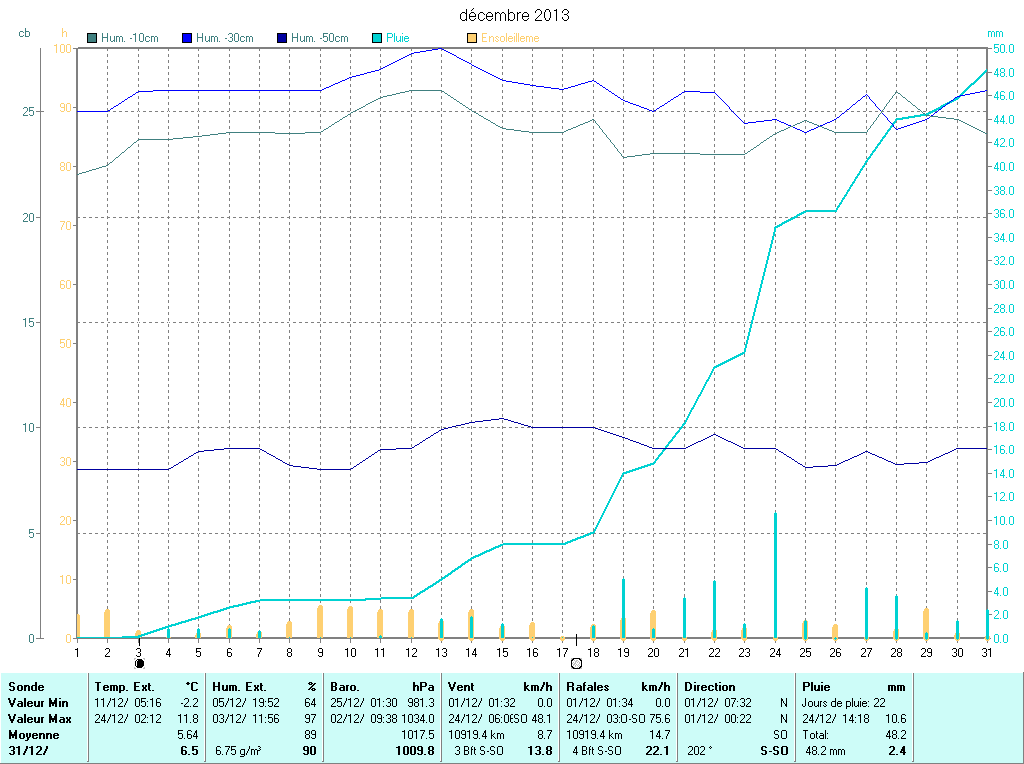Click the Hum. -30cm blue legend square
Screen dimensions: 1024x764
point(186,38)
